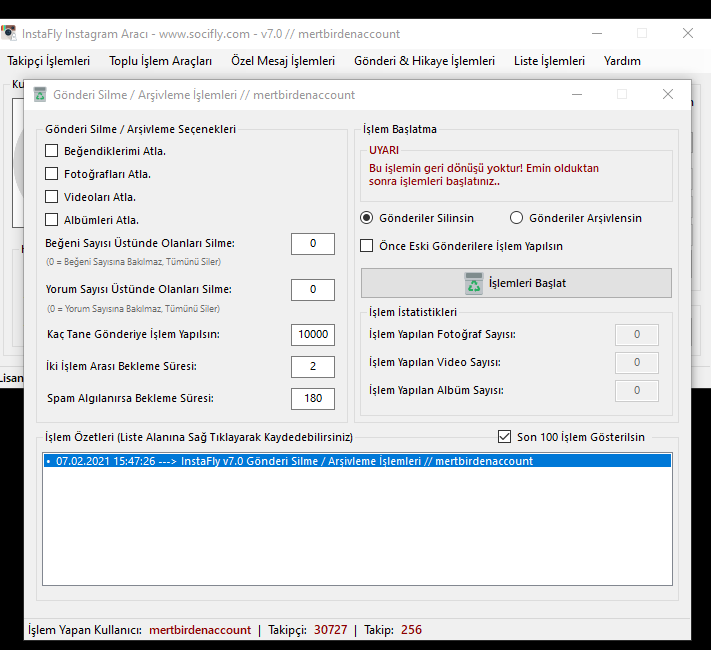Click the empty log list area
Image resolution: width=711 pixels, height=650 pixels.
pyautogui.click(x=357, y=526)
